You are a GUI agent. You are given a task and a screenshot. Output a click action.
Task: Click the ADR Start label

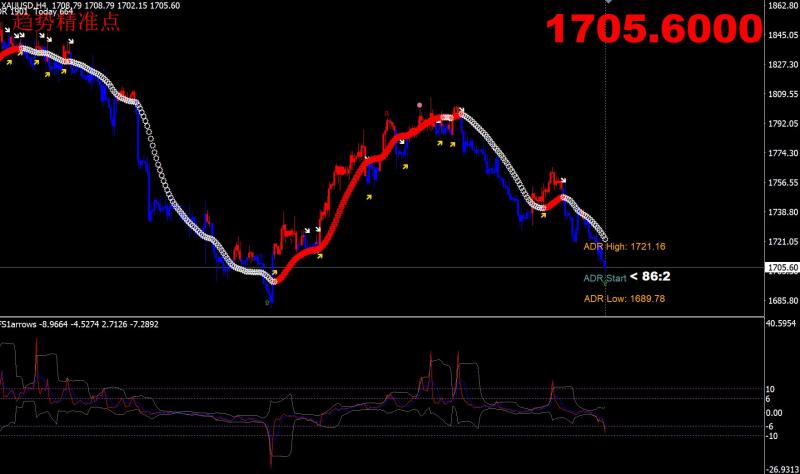coord(604,277)
